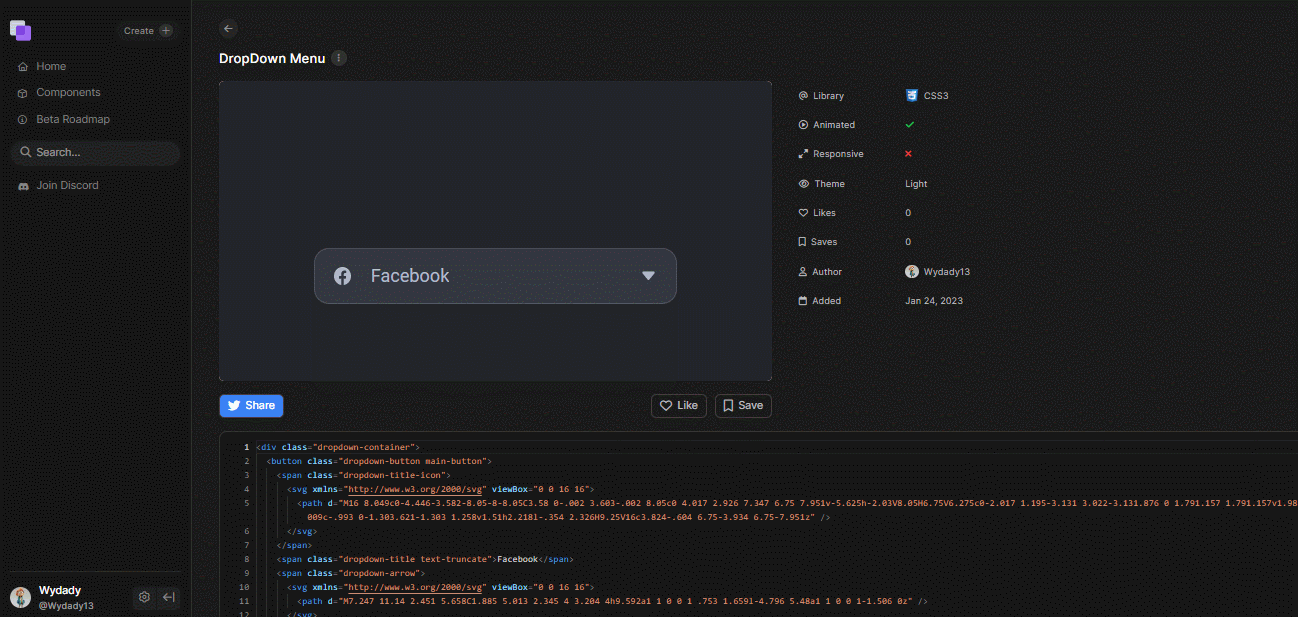Click the Components cube icon
Screen dimensions: 1298x617
coord(23,93)
